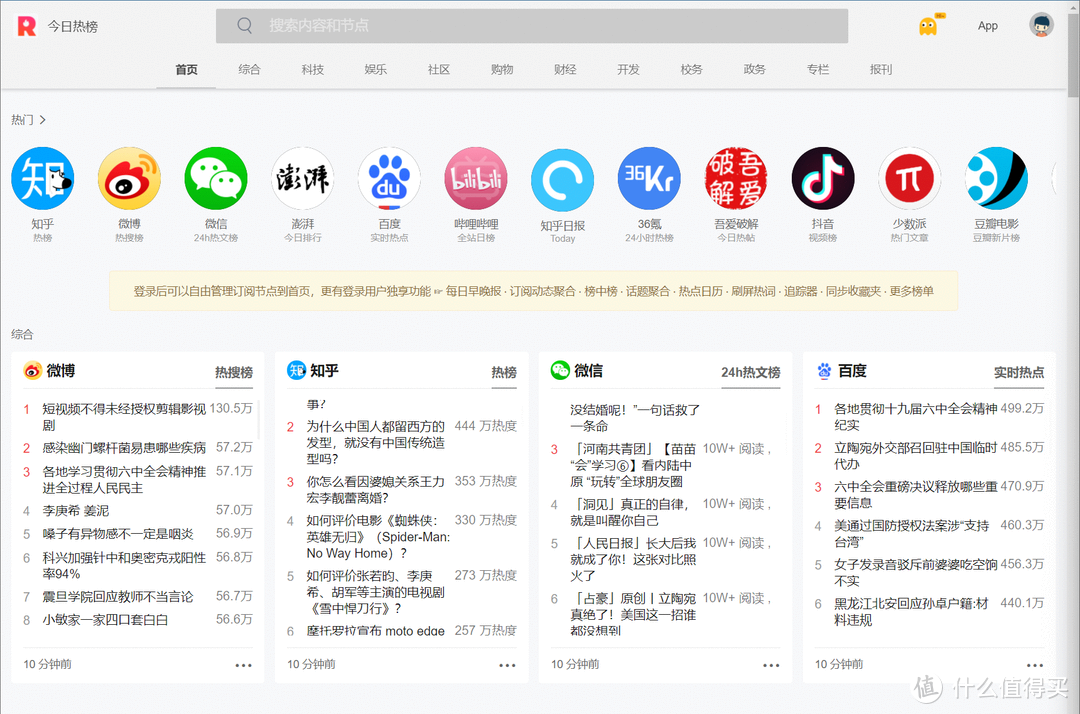
Task: Open 各地贯彻十九届六中全会精神纪实 headline
Action: click(915, 417)
